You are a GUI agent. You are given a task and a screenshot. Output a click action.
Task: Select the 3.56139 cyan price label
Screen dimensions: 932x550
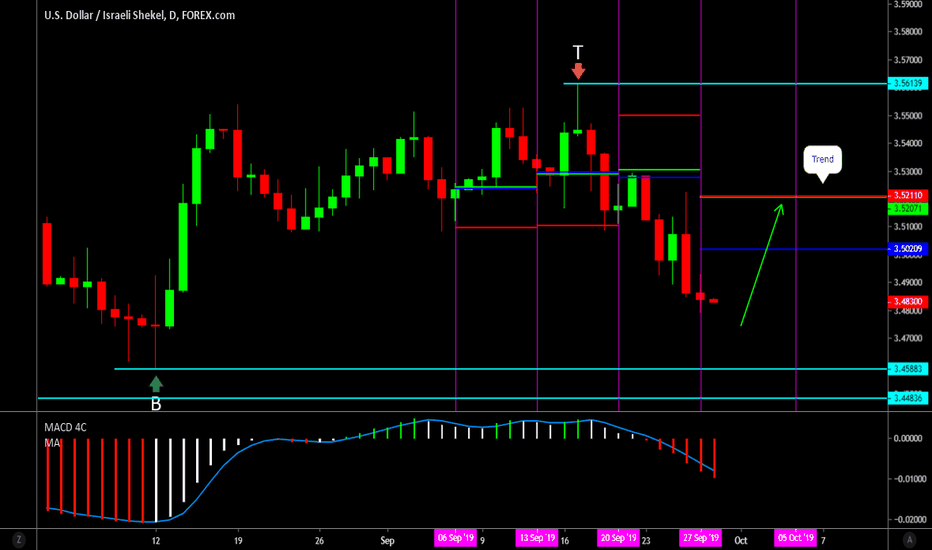(908, 83)
